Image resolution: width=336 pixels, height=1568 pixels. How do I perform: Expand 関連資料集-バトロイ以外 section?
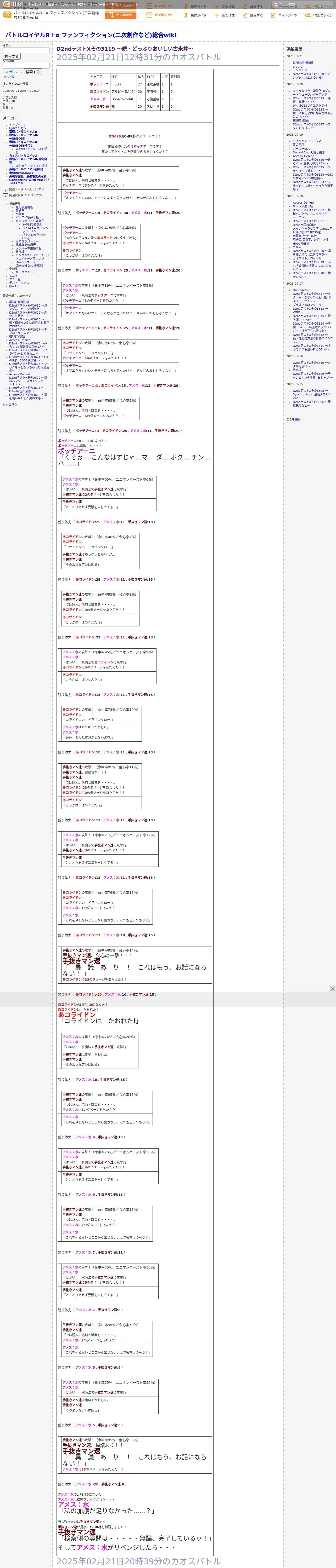tap(5, 196)
